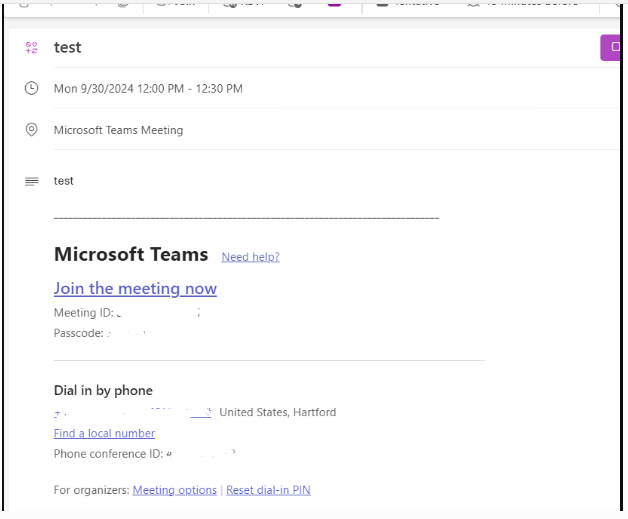
Task: Open the Need help? link
Action: click(x=250, y=257)
